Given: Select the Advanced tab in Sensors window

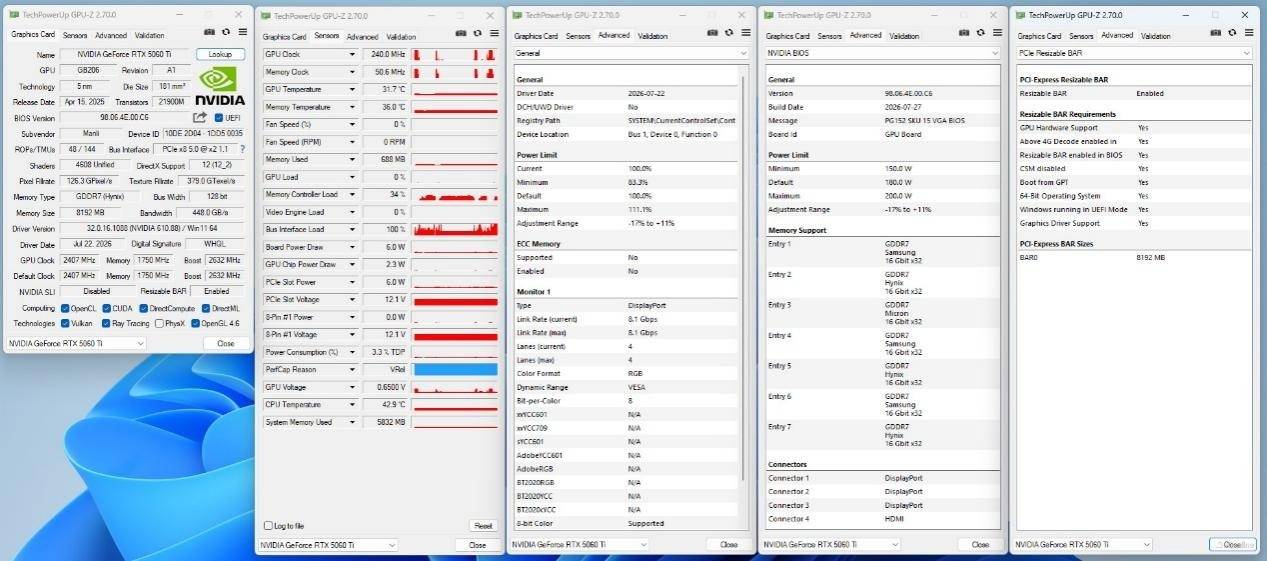Looking at the screenshot, I should click(x=362, y=36).
